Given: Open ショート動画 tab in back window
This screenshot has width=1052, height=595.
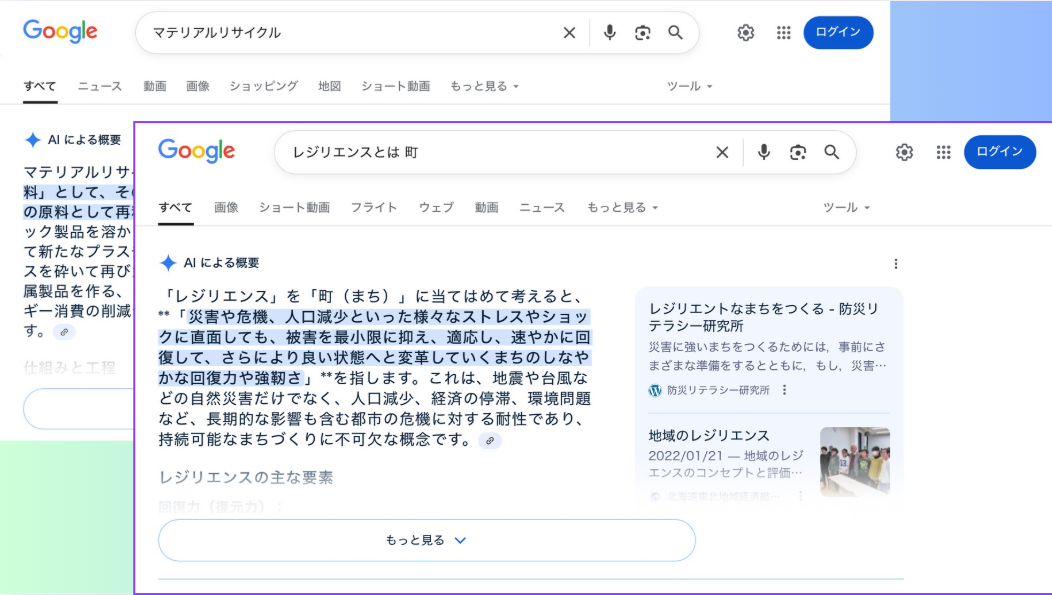Looking at the screenshot, I should coord(396,86).
